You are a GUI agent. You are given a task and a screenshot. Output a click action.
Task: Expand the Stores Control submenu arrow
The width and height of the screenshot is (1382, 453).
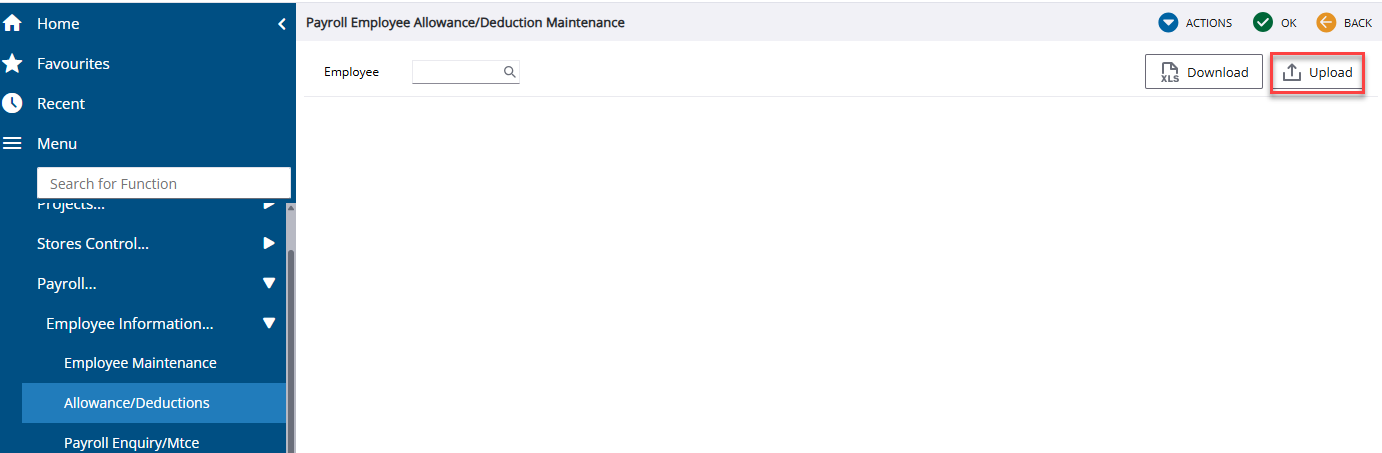[268, 243]
